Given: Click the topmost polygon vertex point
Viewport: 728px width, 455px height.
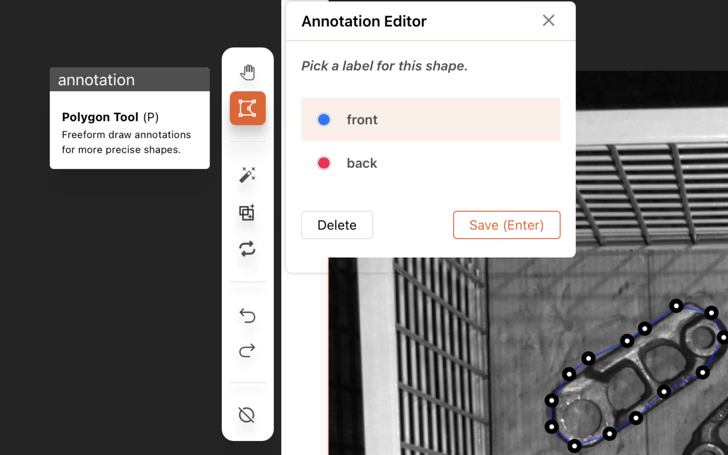Looking at the screenshot, I should tap(677, 306).
